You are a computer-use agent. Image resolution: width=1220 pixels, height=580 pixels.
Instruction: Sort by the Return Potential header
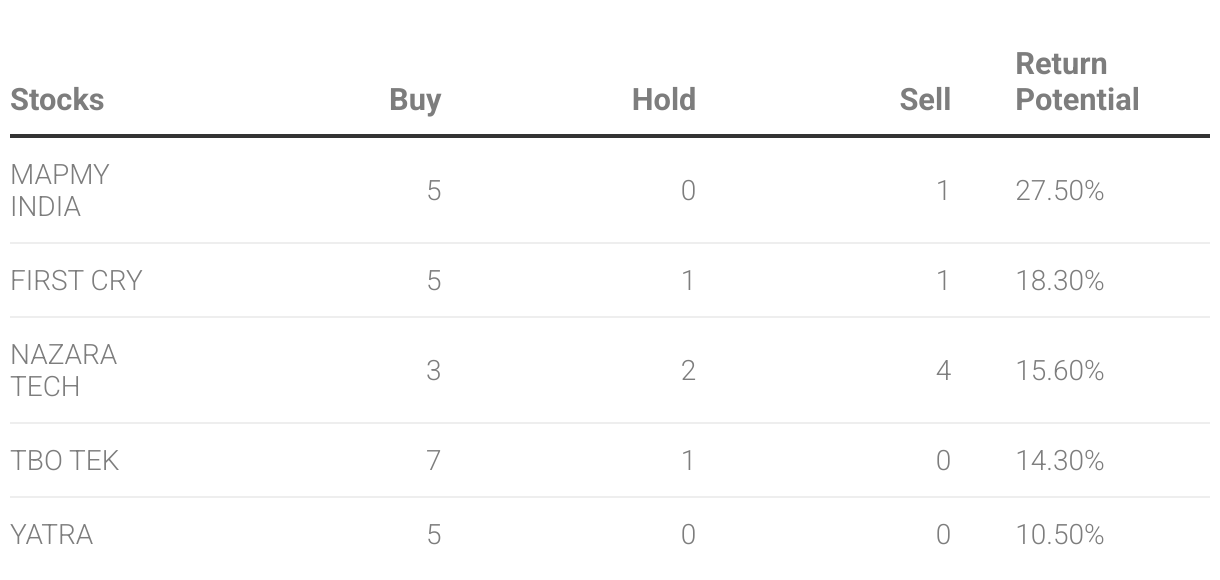pyautogui.click(x=1077, y=82)
